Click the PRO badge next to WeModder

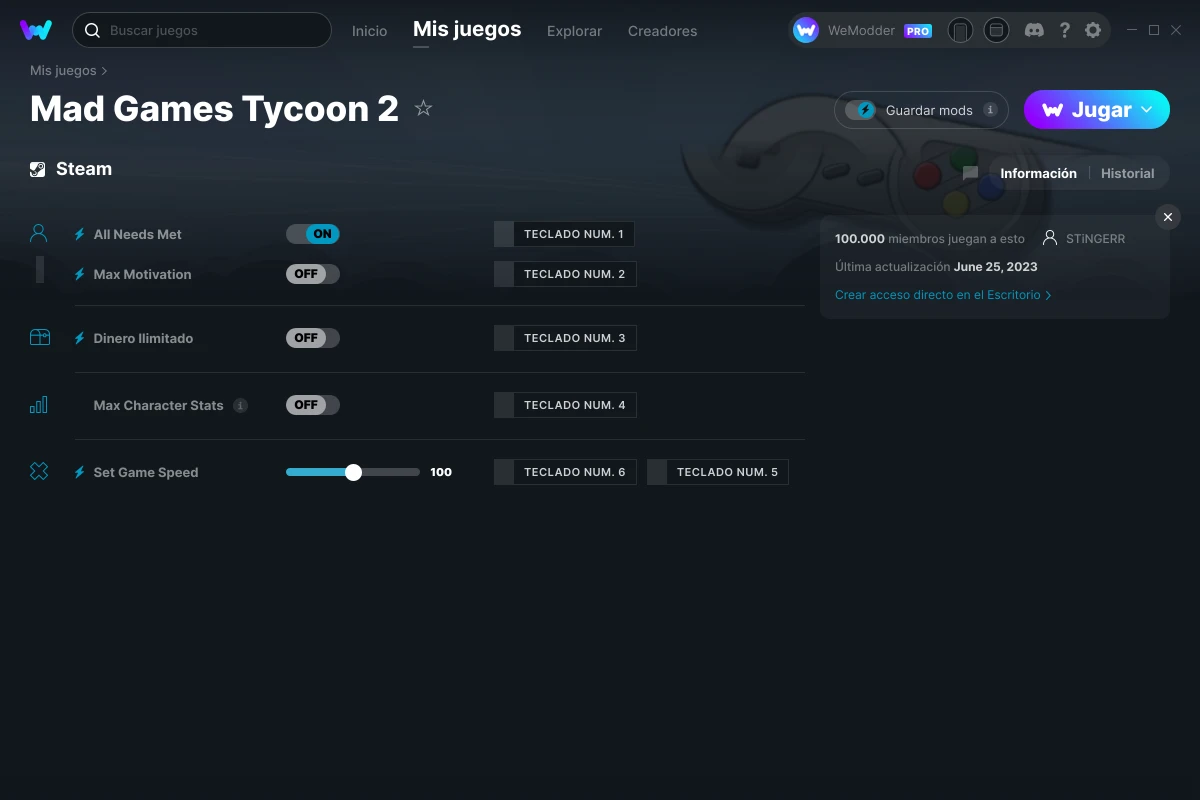tap(918, 31)
